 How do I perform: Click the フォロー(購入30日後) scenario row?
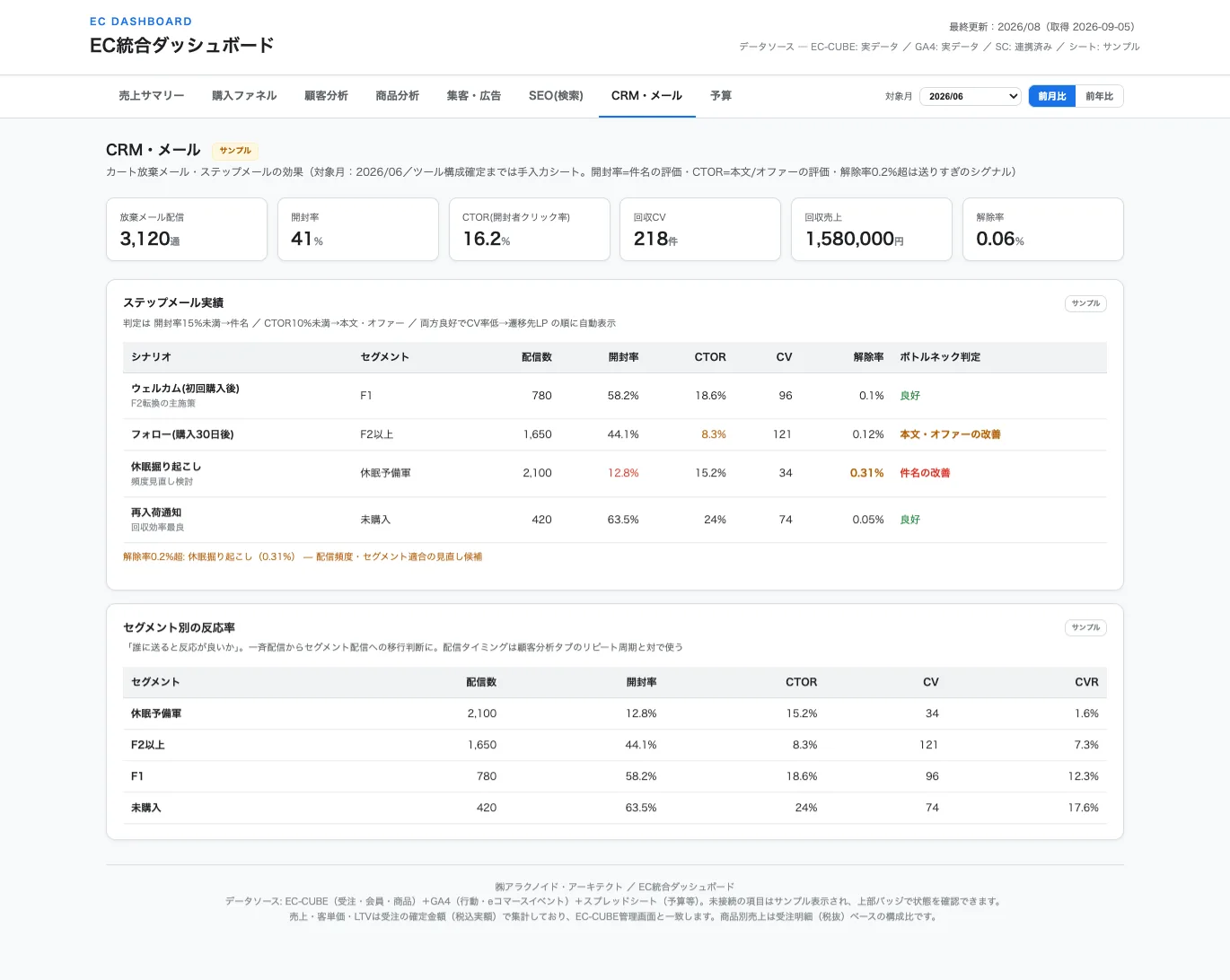[x=615, y=434]
